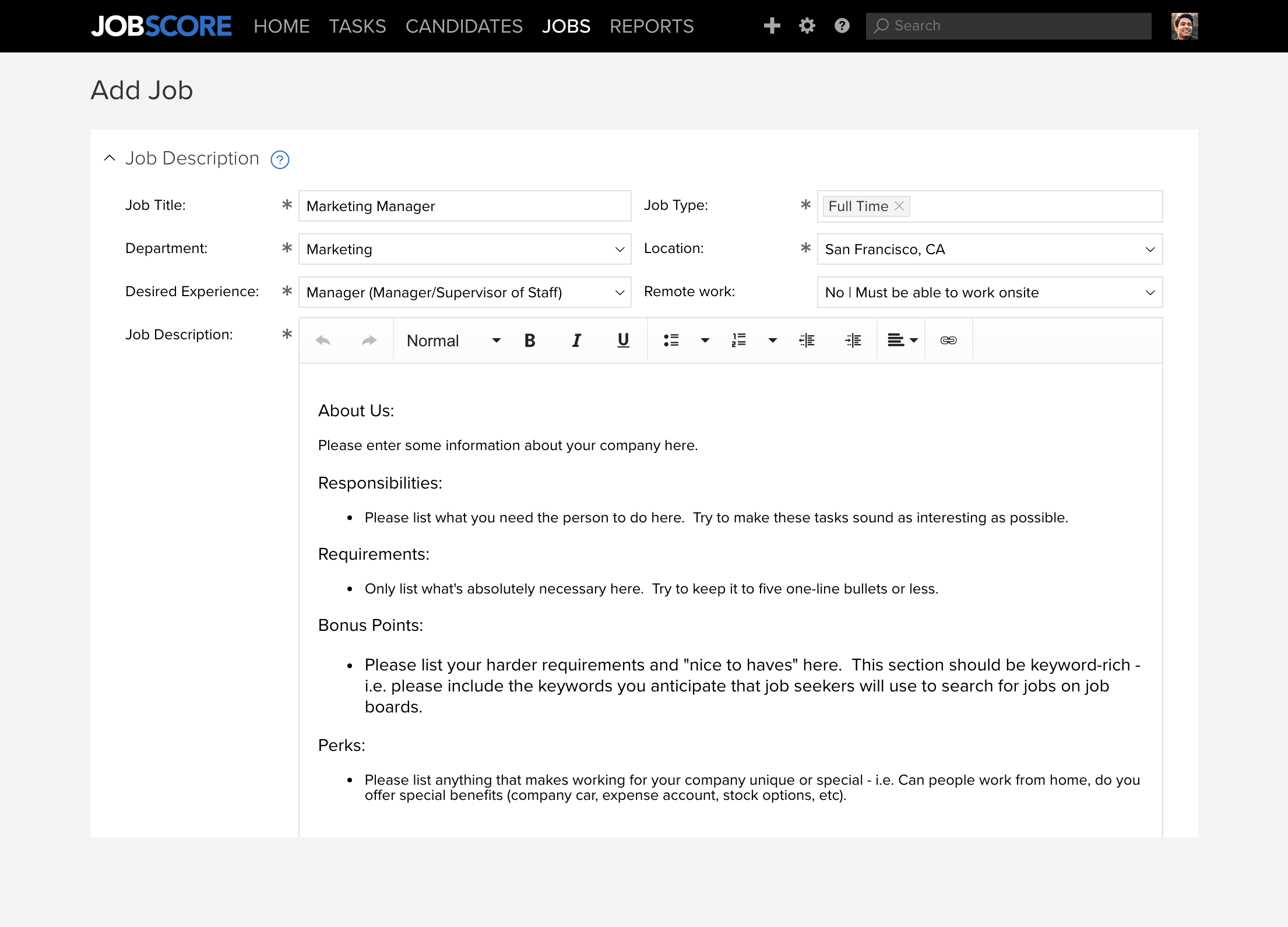
Task: Click the Job Title input field
Action: 464,206
